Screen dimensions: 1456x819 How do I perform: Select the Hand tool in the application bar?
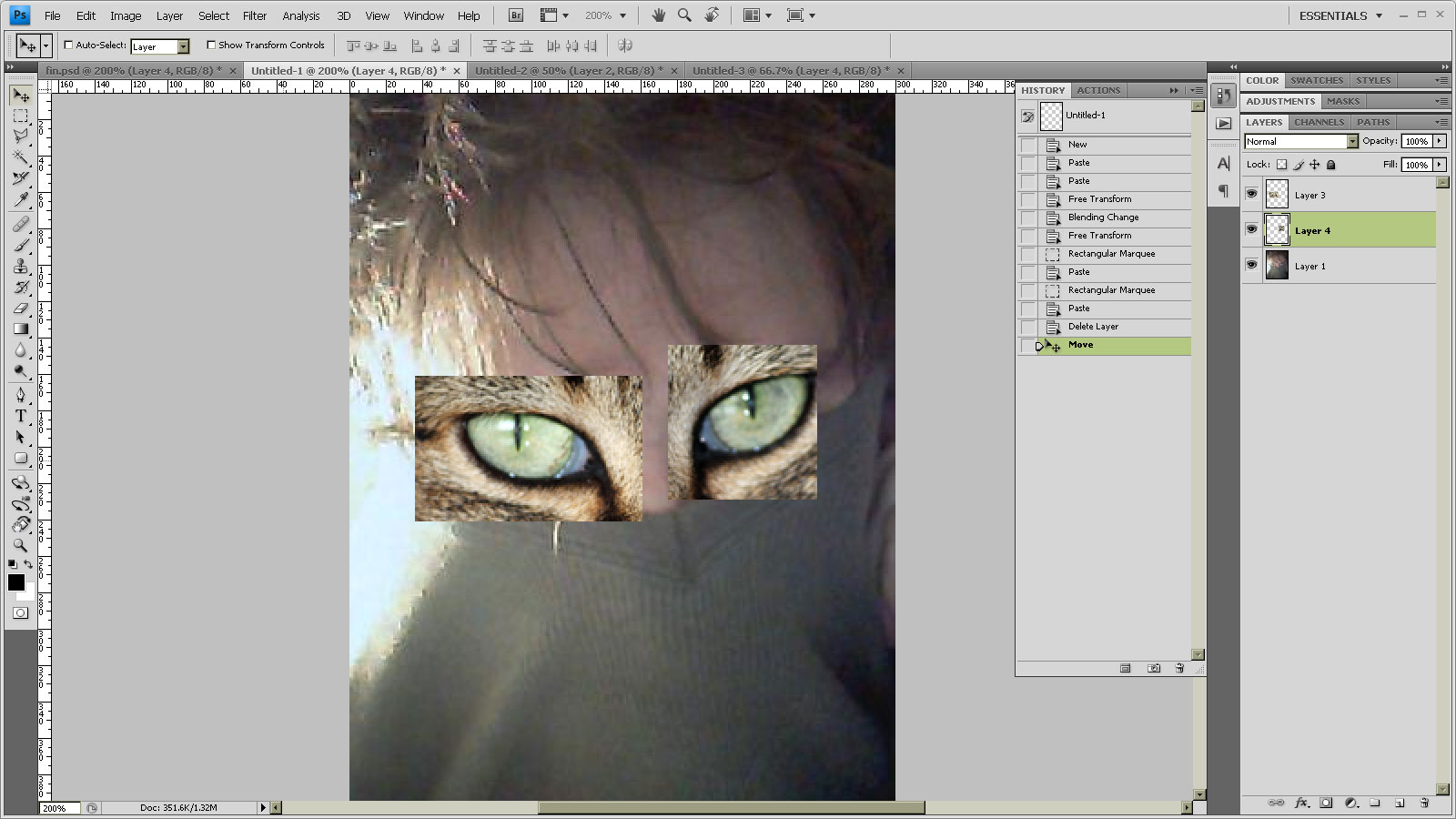[658, 15]
